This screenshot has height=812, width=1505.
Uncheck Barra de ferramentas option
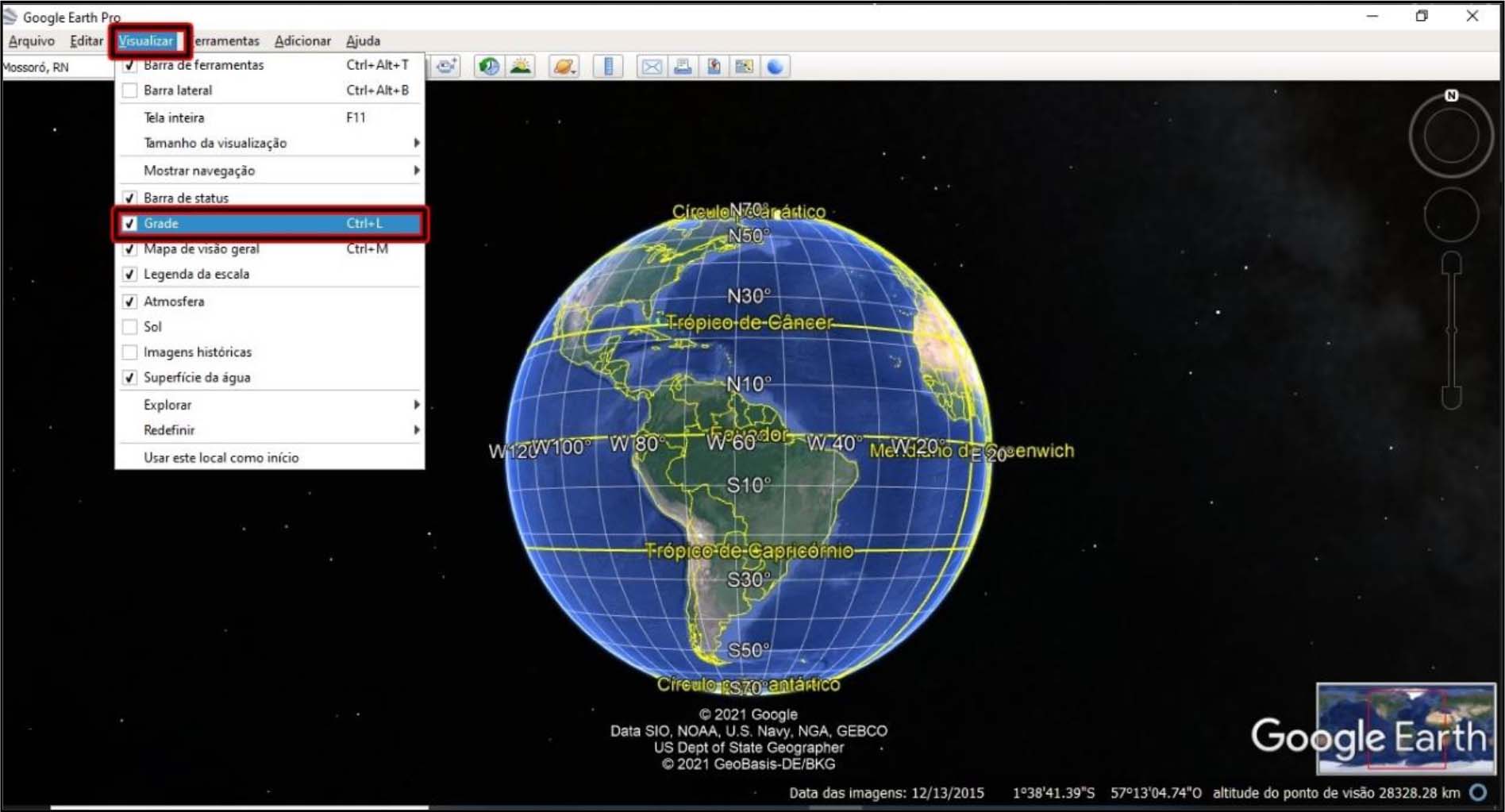(270, 65)
